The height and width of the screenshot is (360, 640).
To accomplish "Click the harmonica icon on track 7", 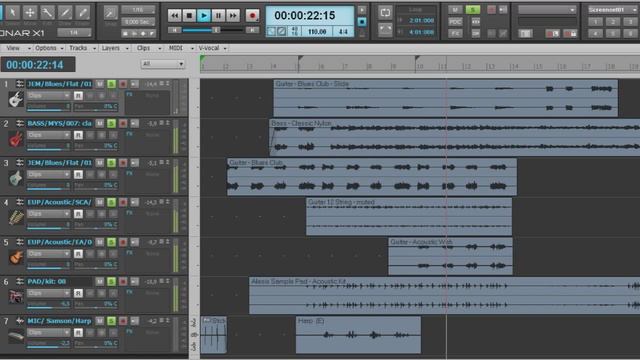I will tap(16, 337).
